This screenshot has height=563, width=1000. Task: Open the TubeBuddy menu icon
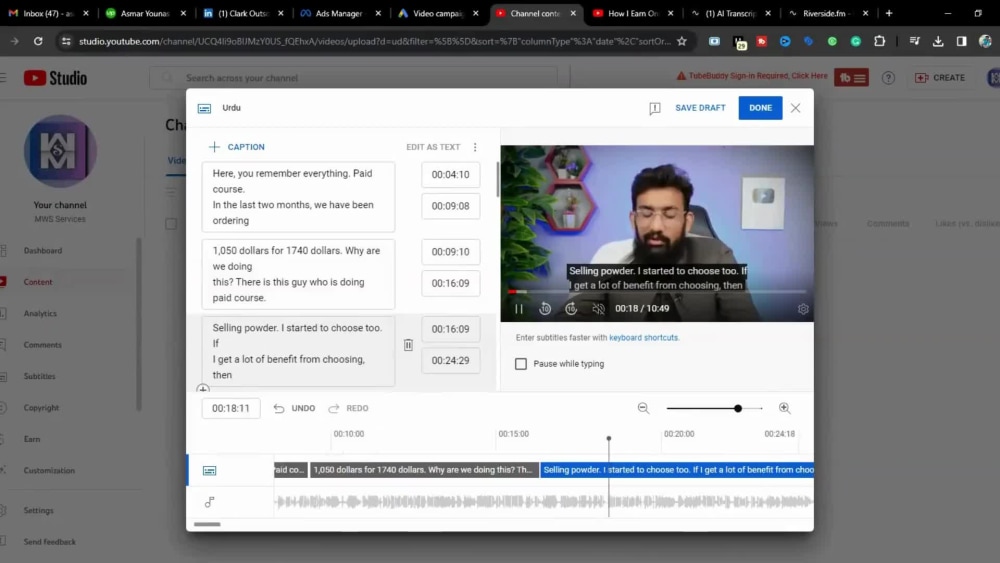coord(851,78)
